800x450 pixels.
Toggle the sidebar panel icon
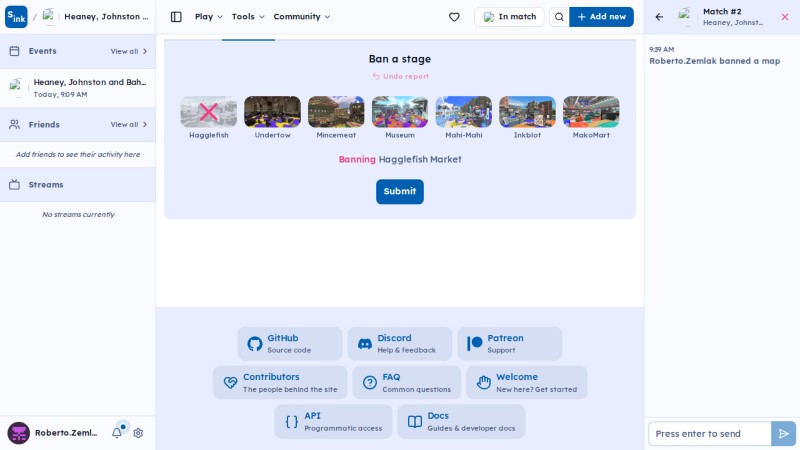176,17
